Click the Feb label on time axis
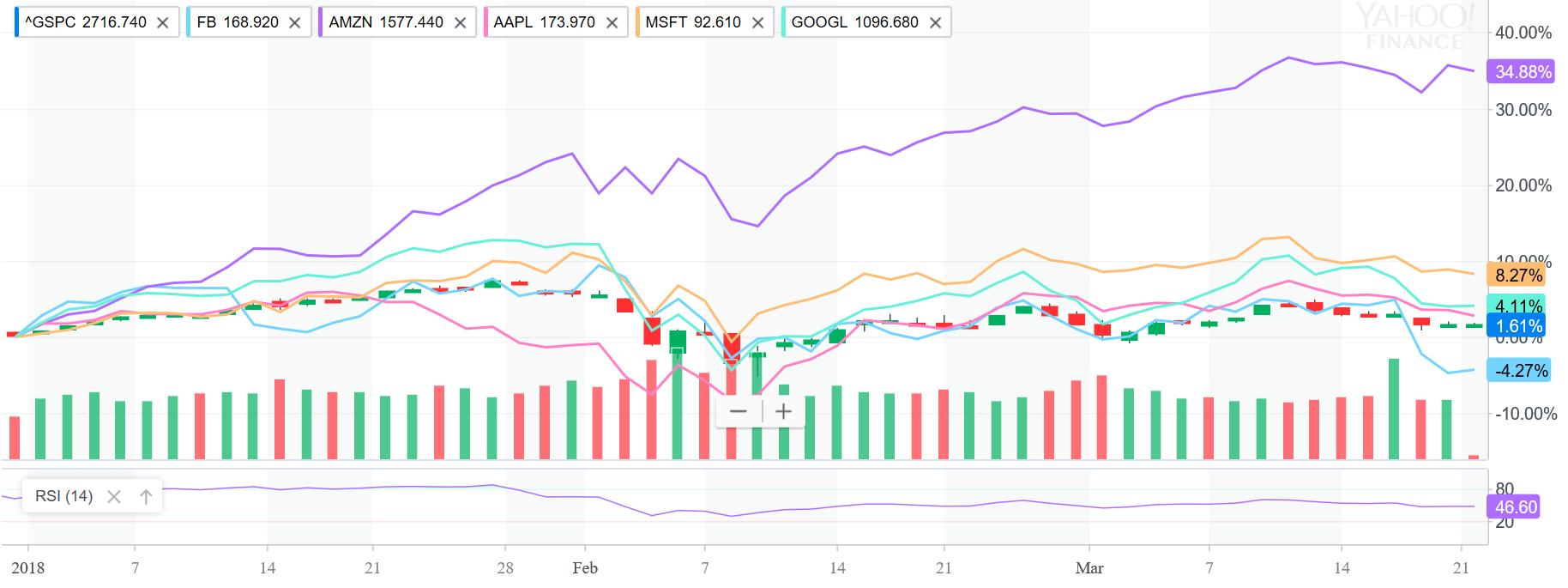 (585, 567)
